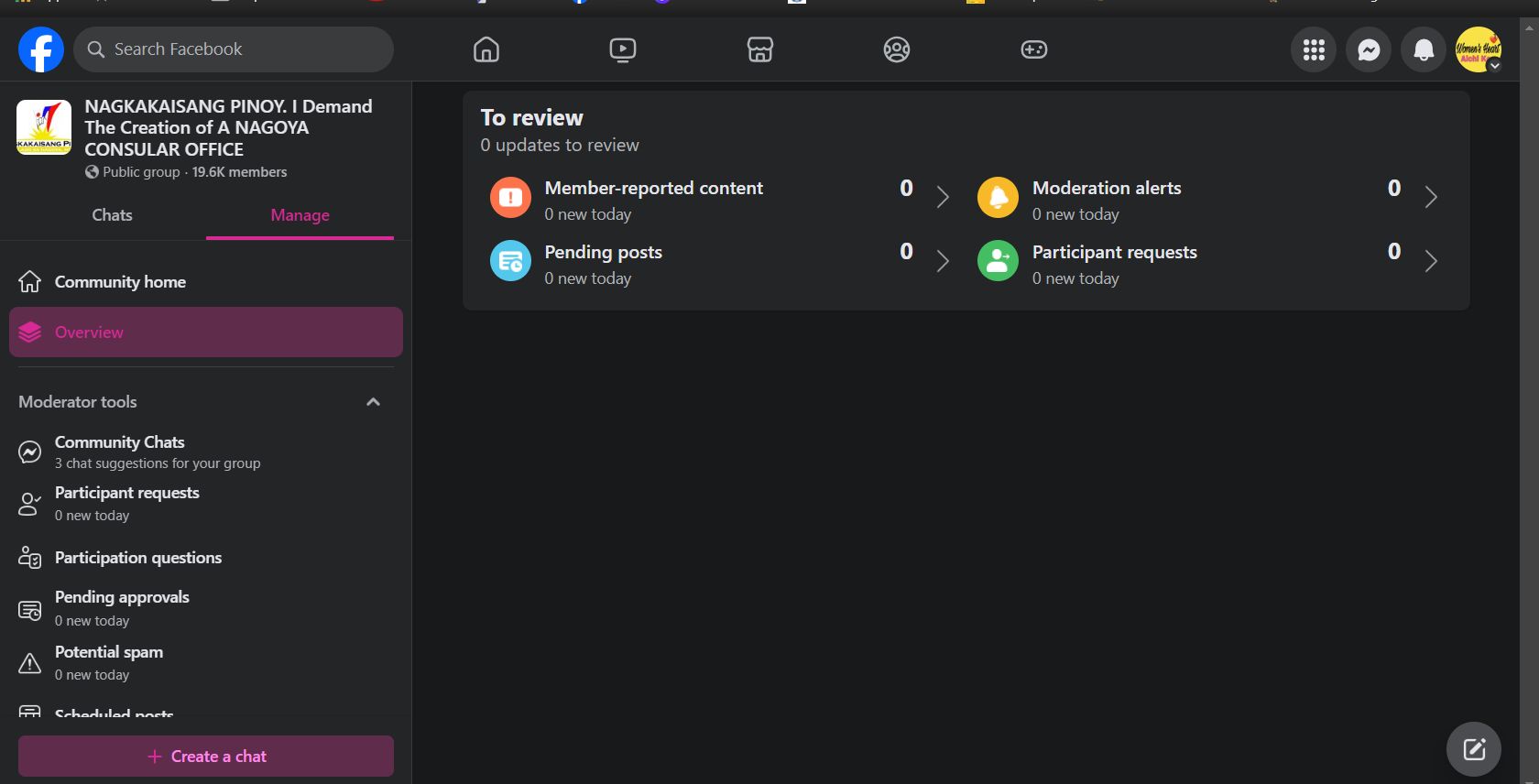
Task: Open the Home feed icon
Action: (x=486, y=49)
